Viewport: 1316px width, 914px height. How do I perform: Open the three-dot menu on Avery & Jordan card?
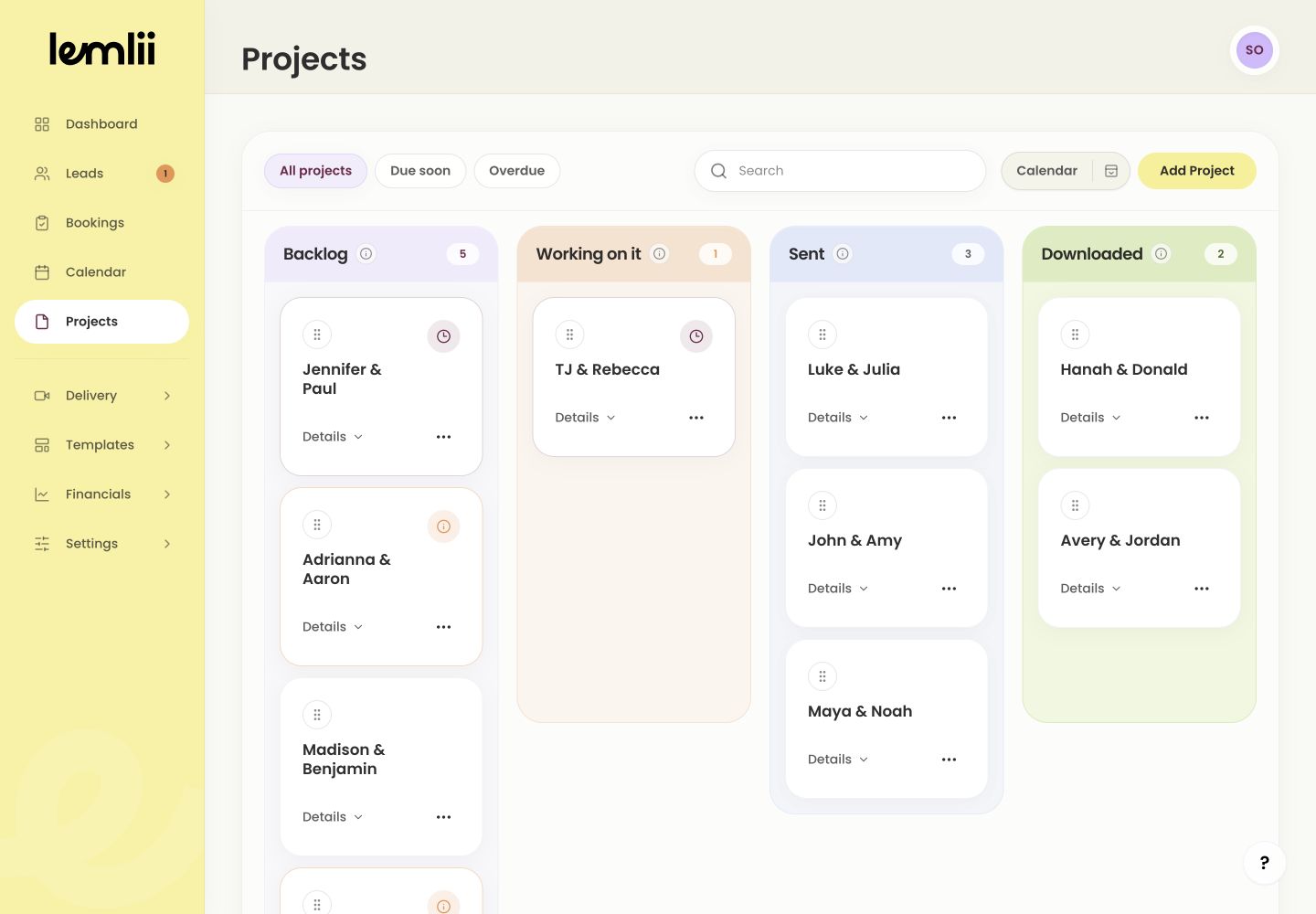1202,589
